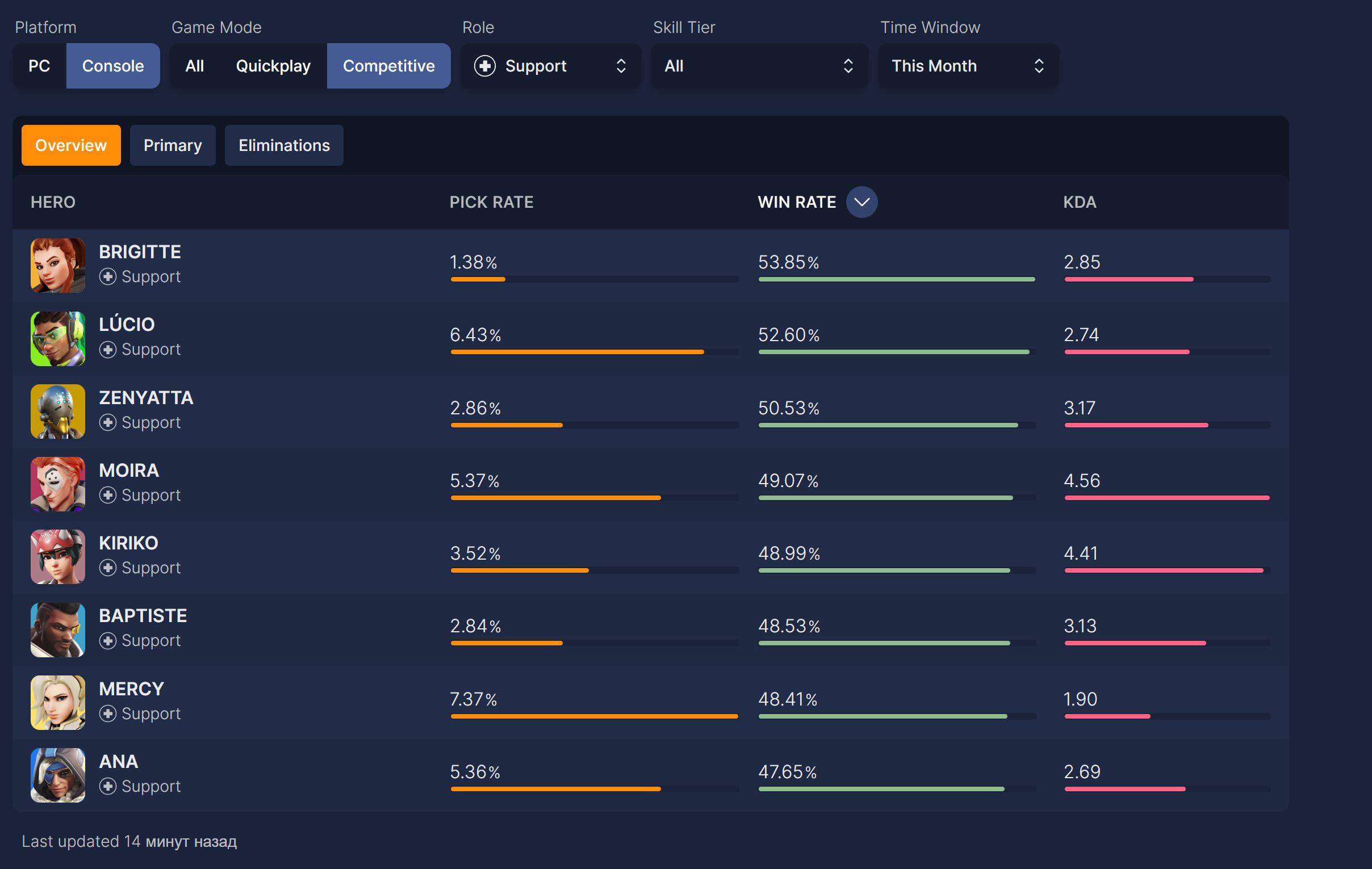1372x869 pixels.
Task: Open the Role dropdown showing Support
Action: pos(550,66)
